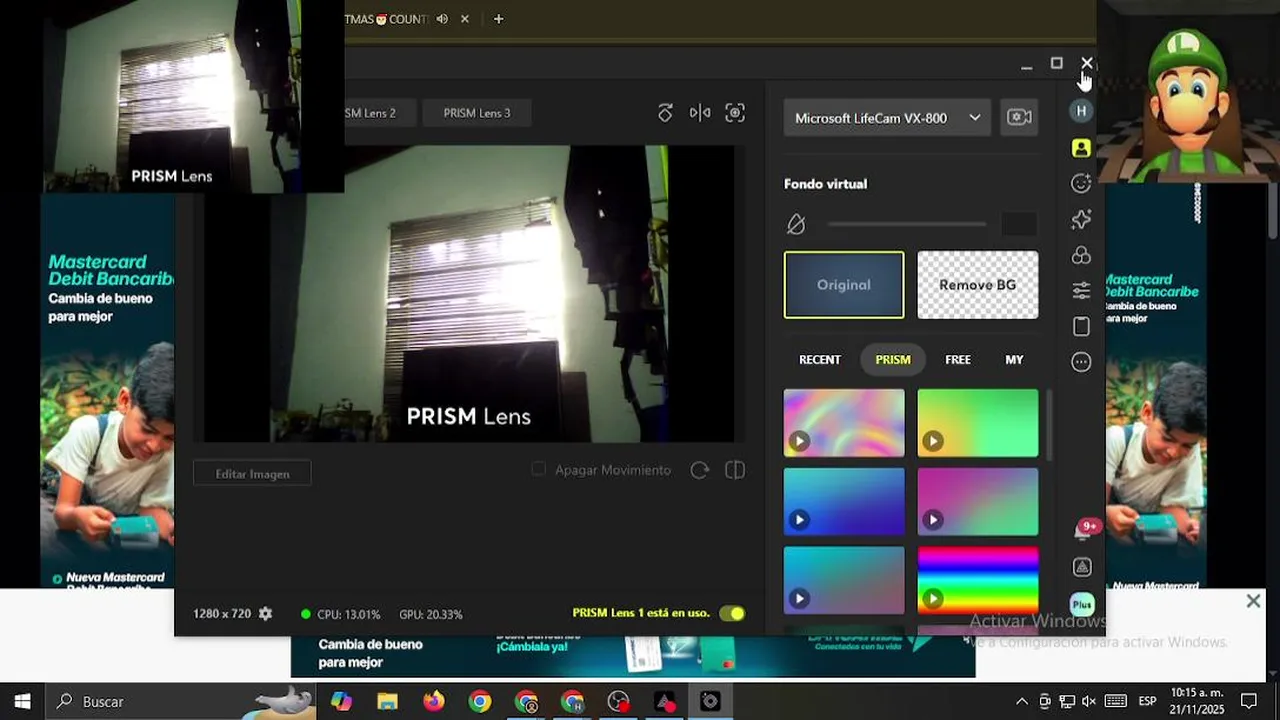The width and height of the screenshot is (1280, 720).
Task: Click the dark color box beside blur slider
Action: (x=1019, y=224)
